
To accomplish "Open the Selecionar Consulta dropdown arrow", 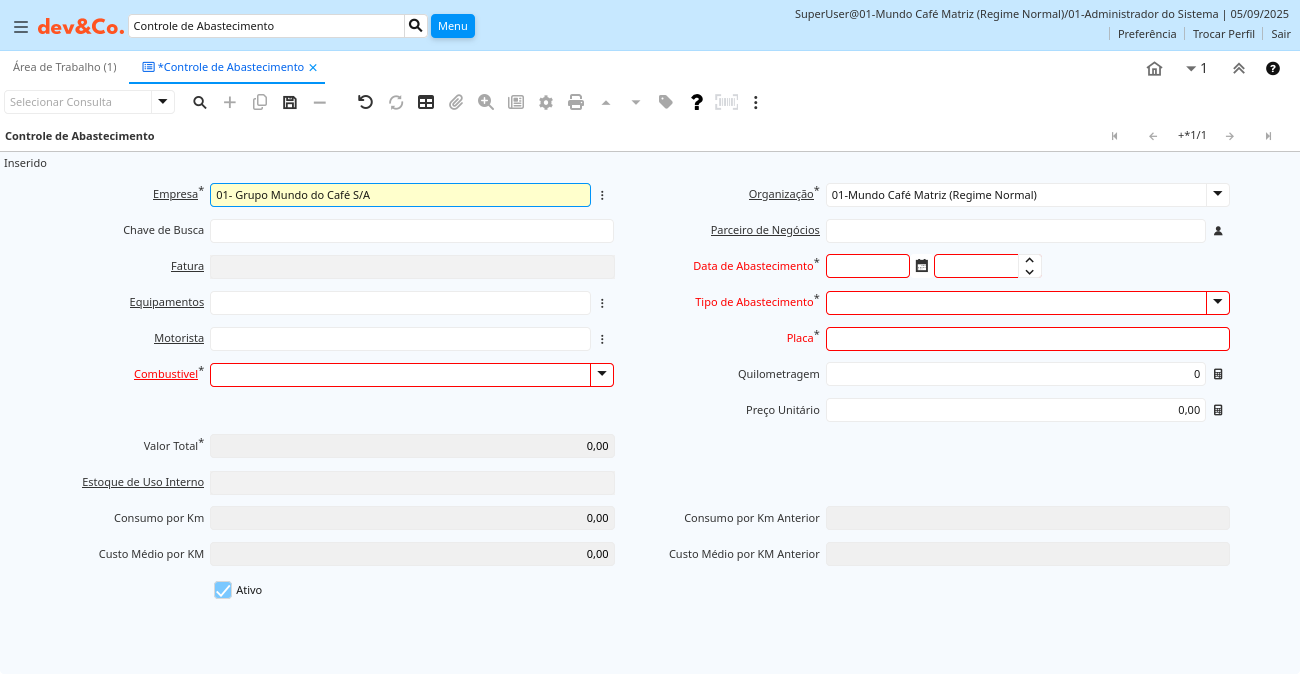I will pos(162,102).
